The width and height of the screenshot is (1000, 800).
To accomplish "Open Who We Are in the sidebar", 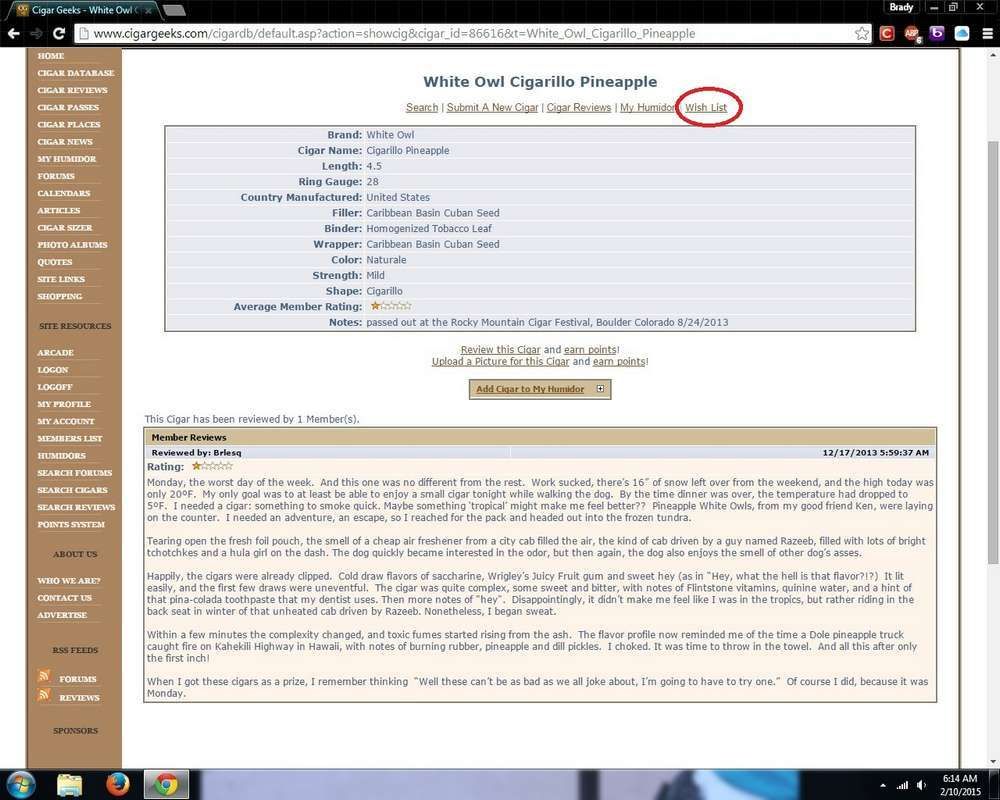I will pos(68,581).
